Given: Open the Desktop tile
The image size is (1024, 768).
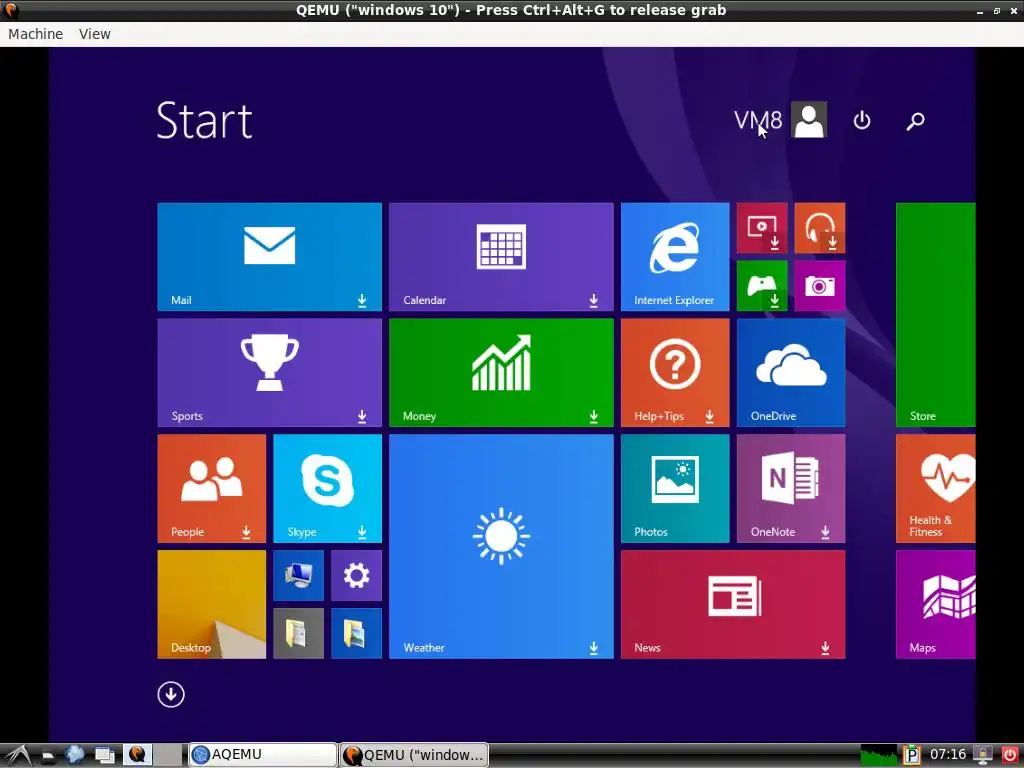Looking at the screenshot, I should pos(212,604).
